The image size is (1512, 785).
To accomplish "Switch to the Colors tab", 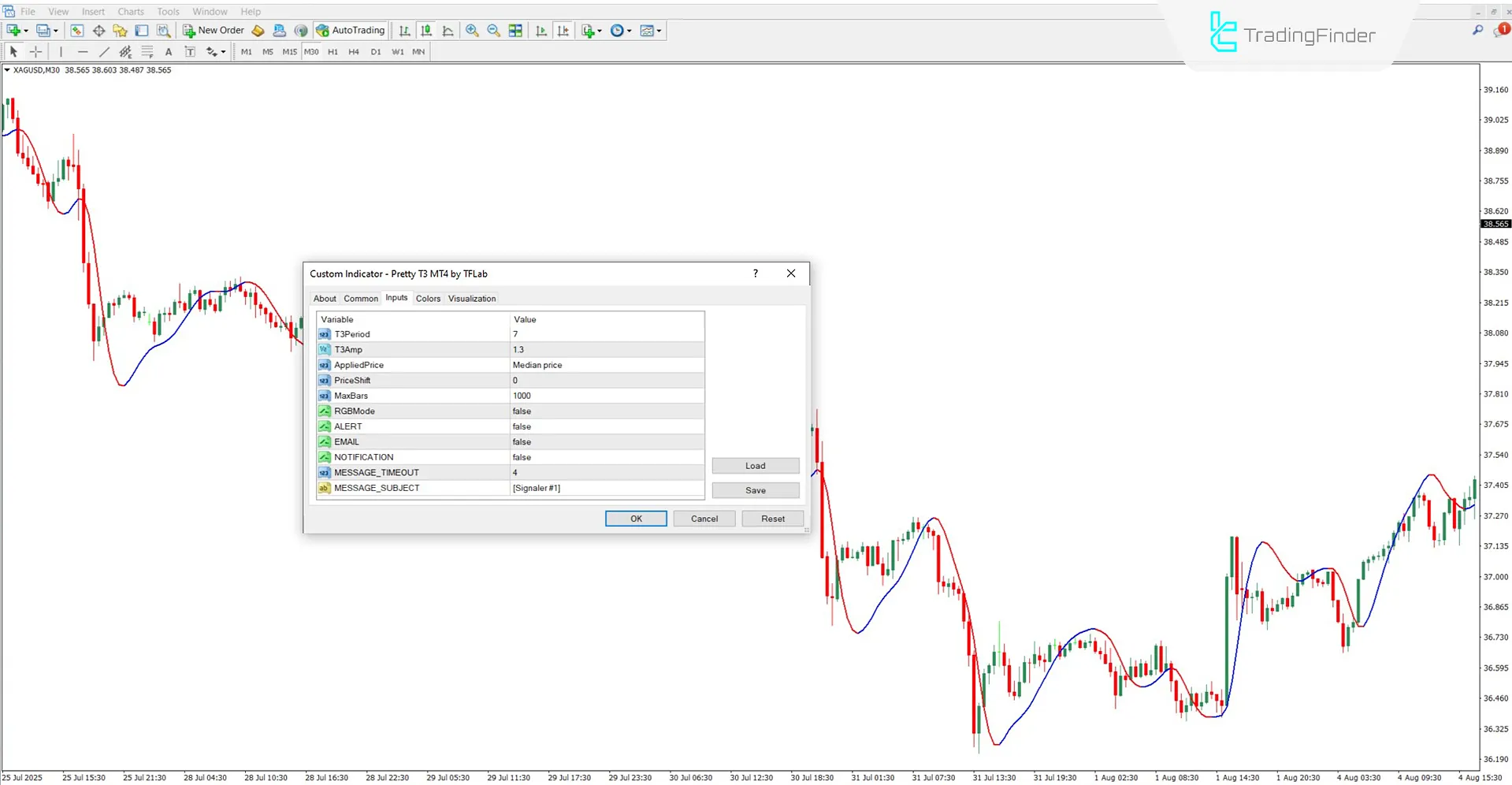I will click(x=428, y=299).
